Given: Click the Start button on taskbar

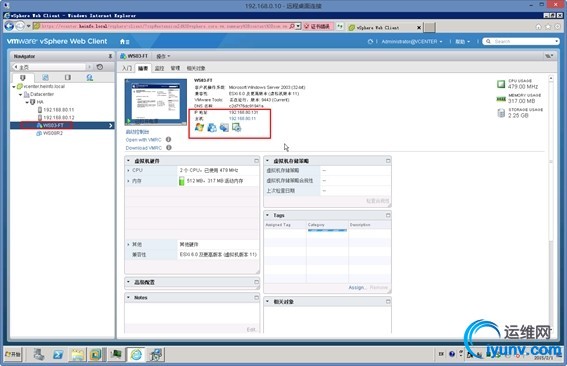Looking at the screenshot, I should [13, 354].
